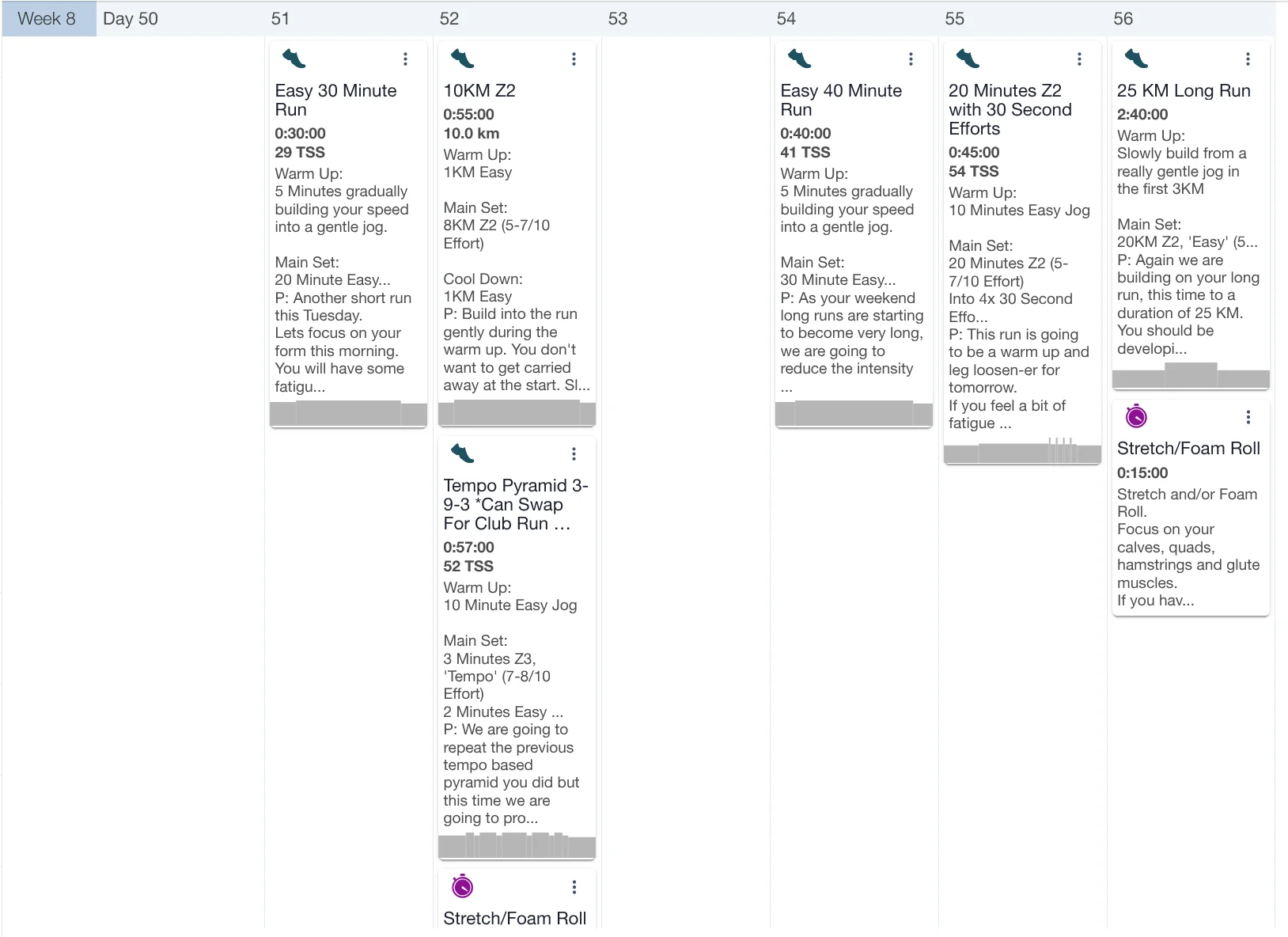1288x937 pixels.
Task: Click the purple stopwatch icon on Day 52
Action: (x=462, y=886)
